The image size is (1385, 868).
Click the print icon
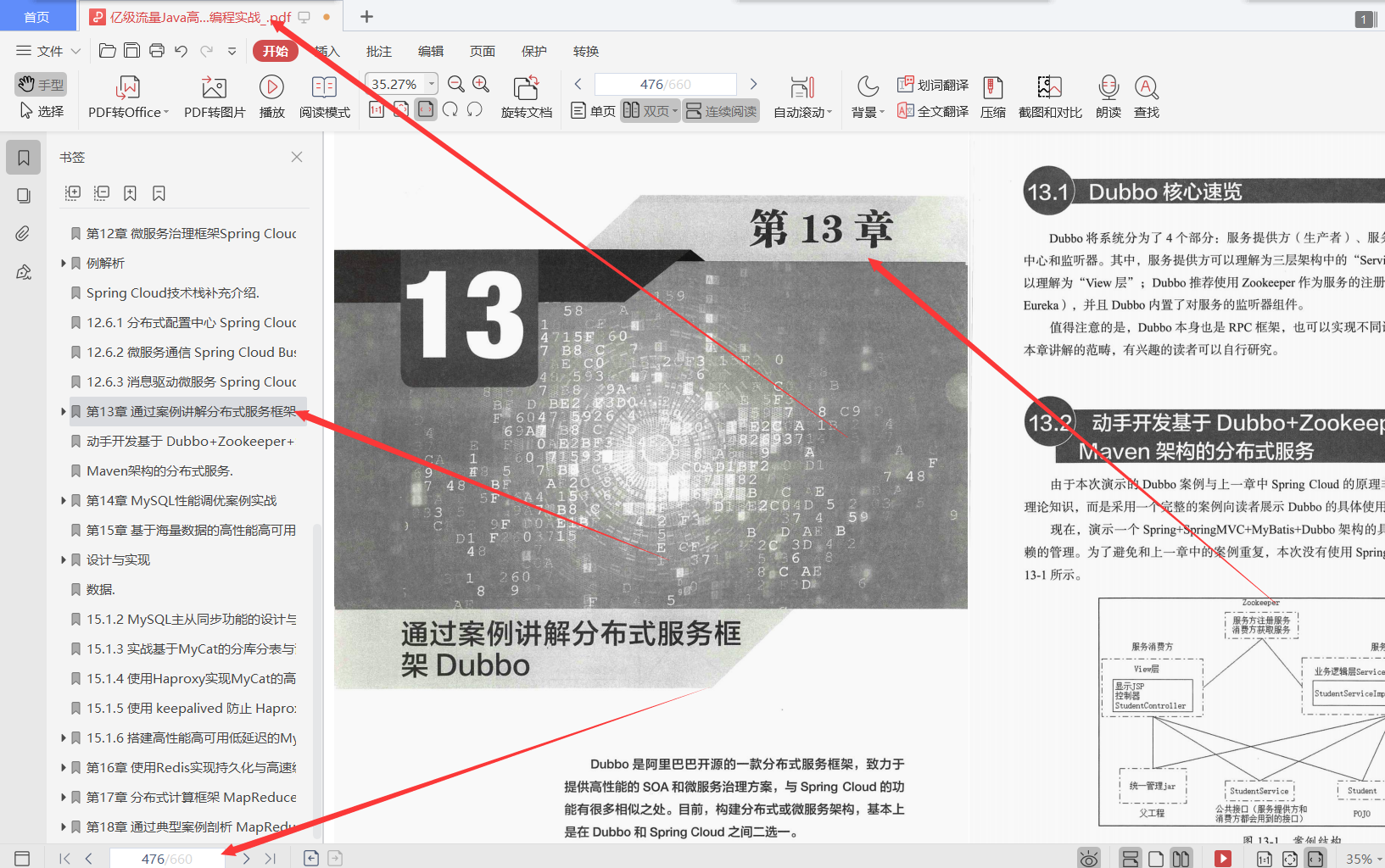coord(157,51)
